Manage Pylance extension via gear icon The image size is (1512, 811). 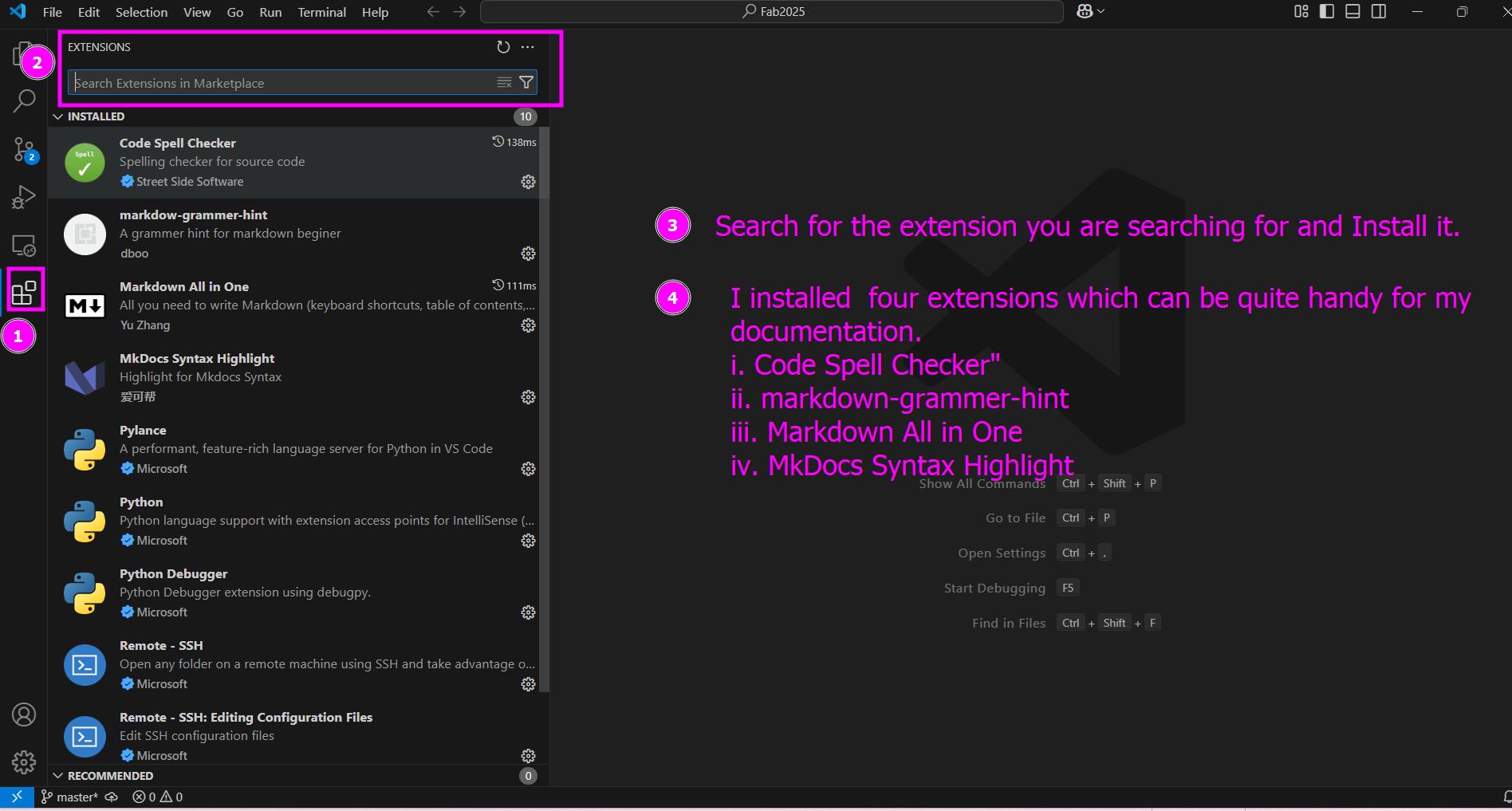528,469
